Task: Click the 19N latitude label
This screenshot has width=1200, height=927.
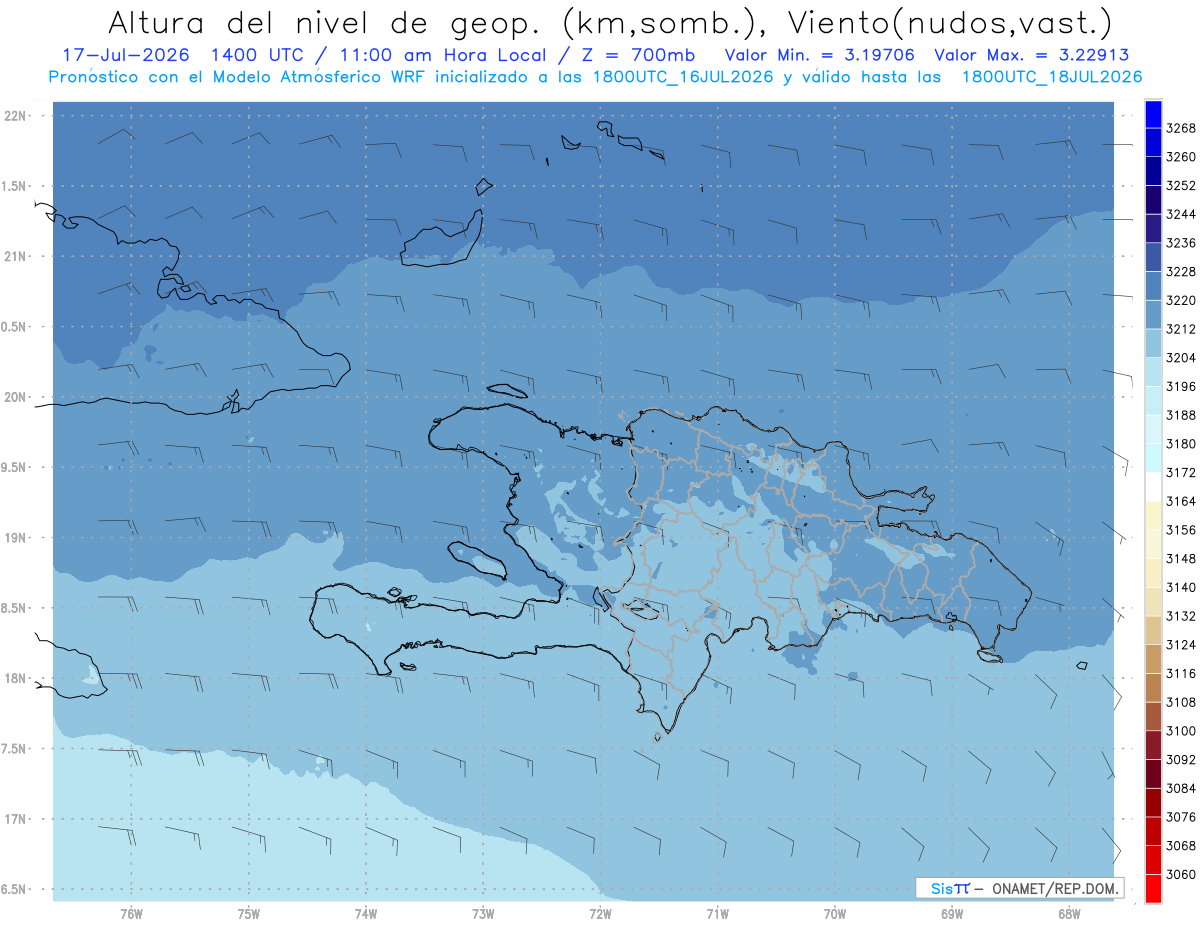Action: click(x=17, y=538)
